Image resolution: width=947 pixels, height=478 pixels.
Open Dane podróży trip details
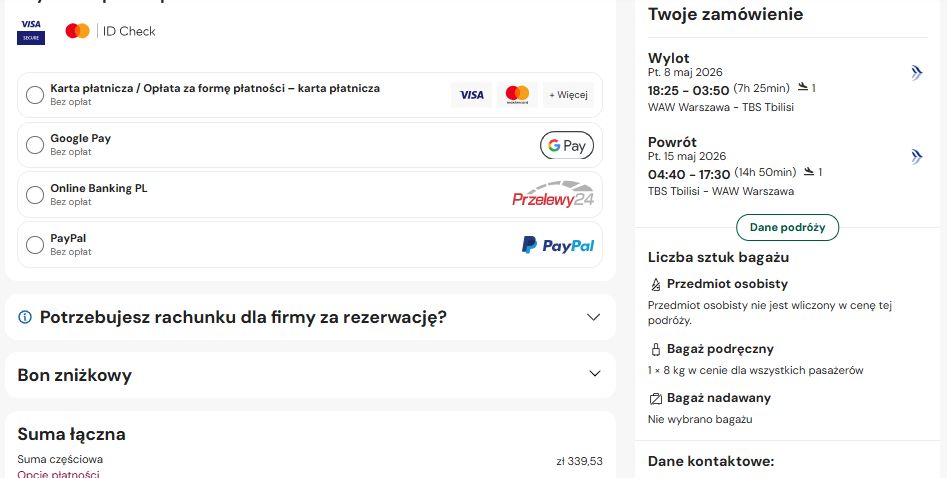[x=788, y=227]
